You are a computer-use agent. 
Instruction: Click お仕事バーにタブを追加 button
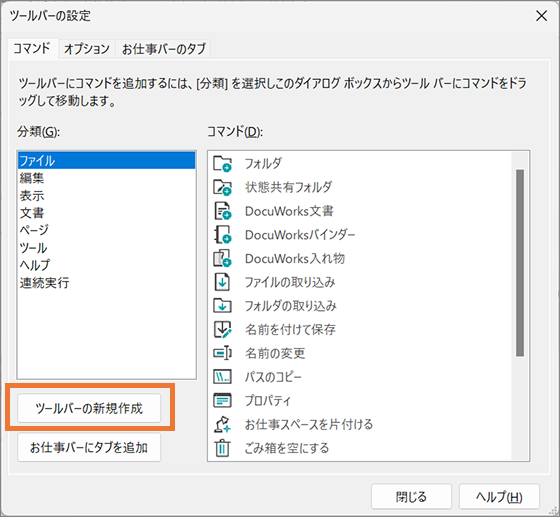point(89,447)
